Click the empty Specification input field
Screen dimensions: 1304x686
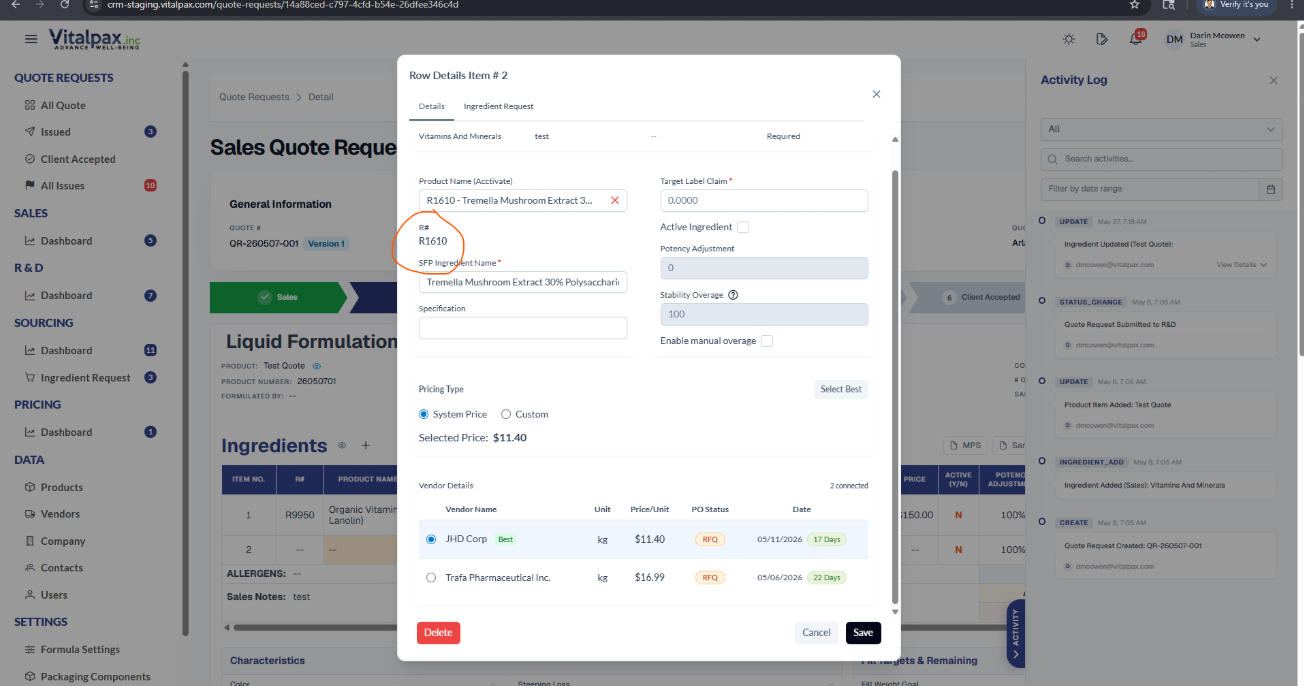[523, 328]
